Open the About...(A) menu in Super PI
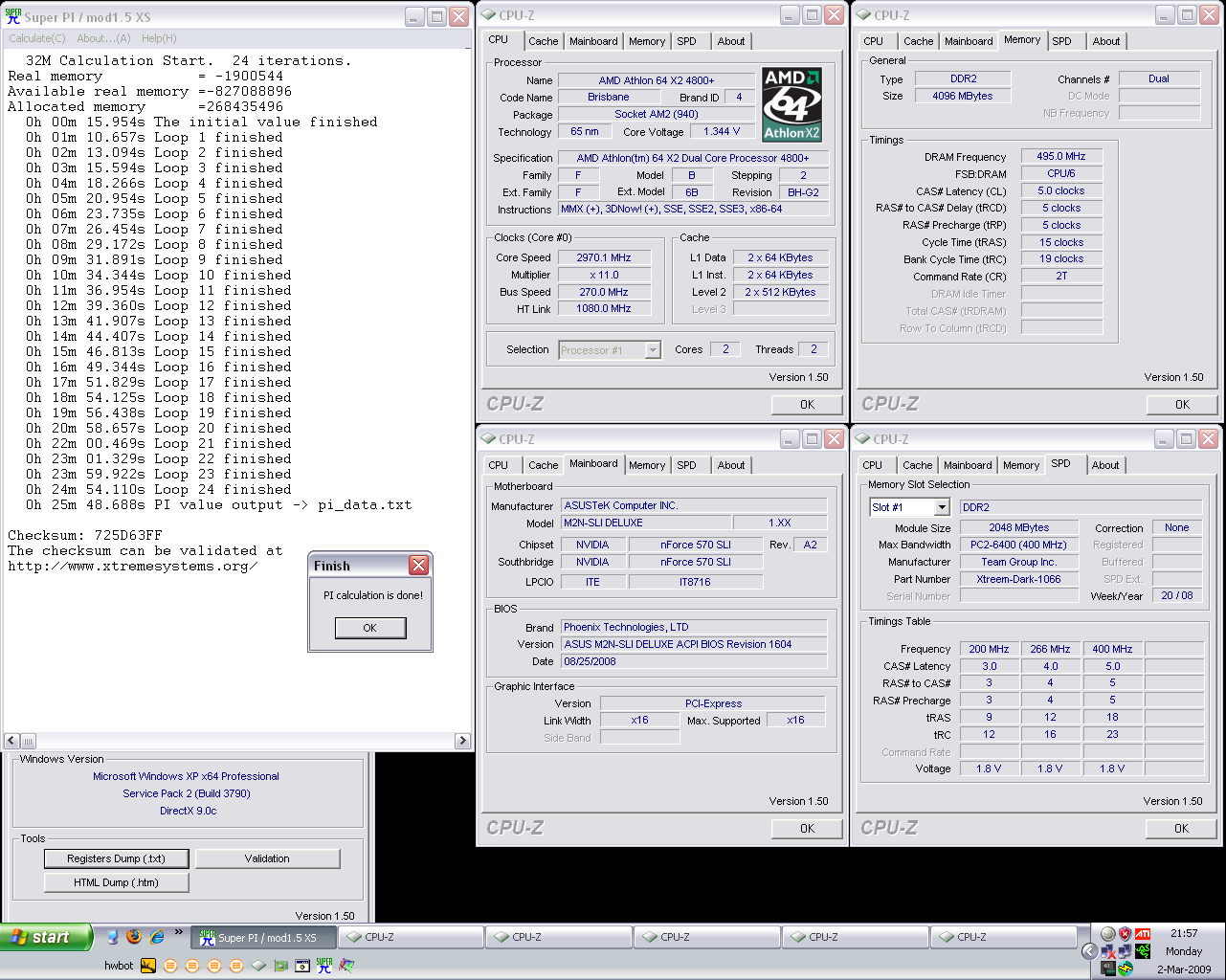This screenshot has width=1226, height=980. coord(103,38)
